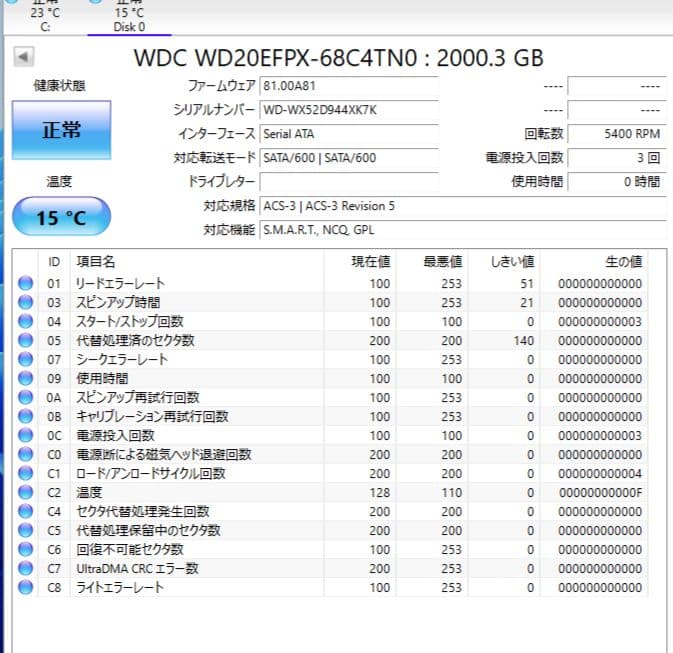The image size is (673, 653).
Task: Click status icon for row 0C 電源投入回数
Action: pyautogui.click(x=26, y=435)
